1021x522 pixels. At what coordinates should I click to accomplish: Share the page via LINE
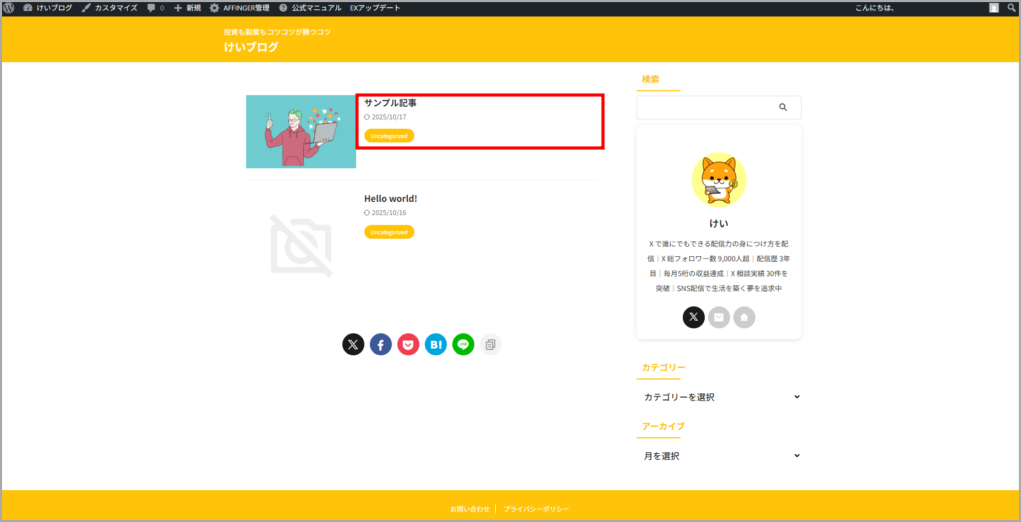tap(463, 344)
